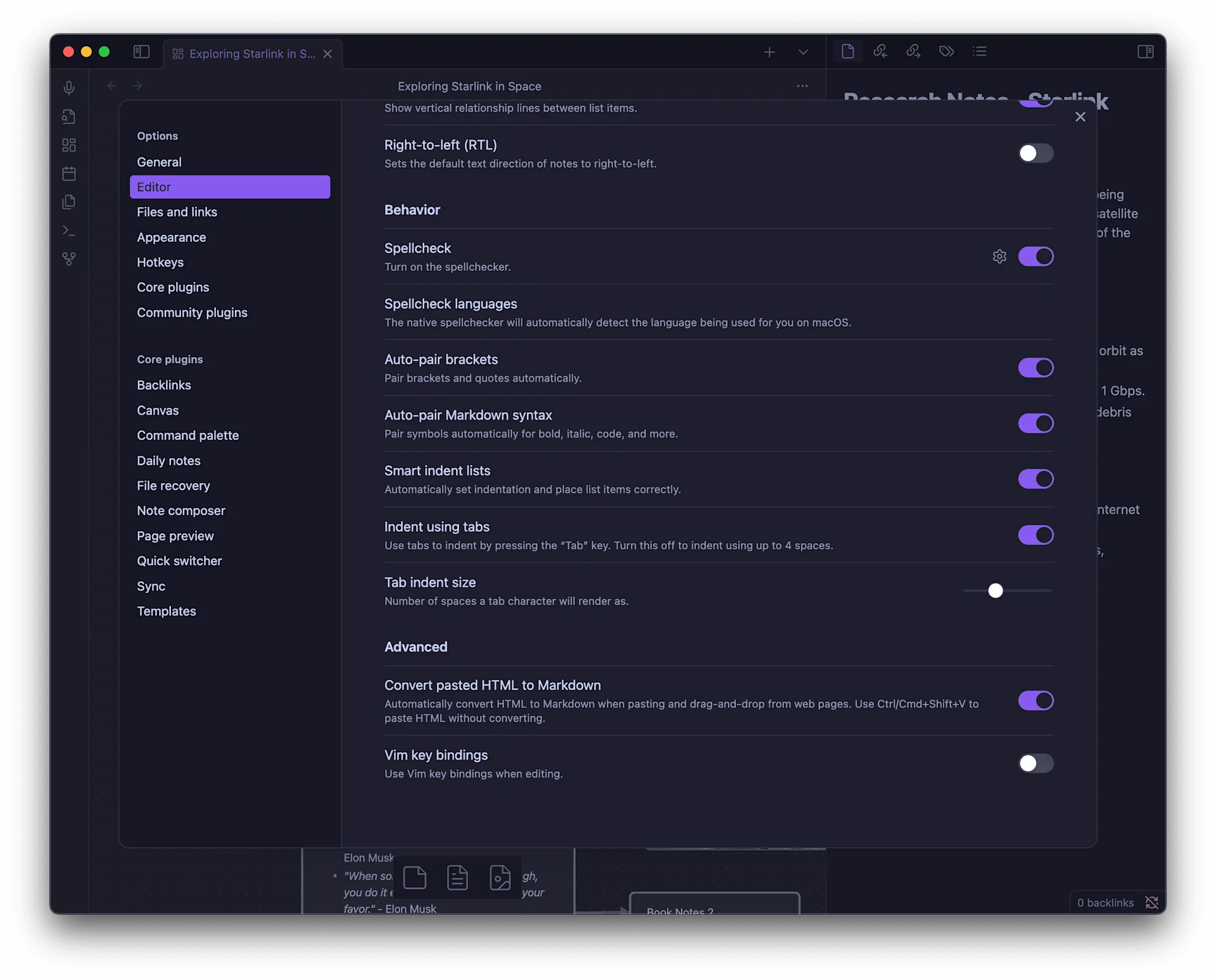Toggle the right sidebar panel
This screenshot has width=1216, height=980.
click(x=1146, y=51)
